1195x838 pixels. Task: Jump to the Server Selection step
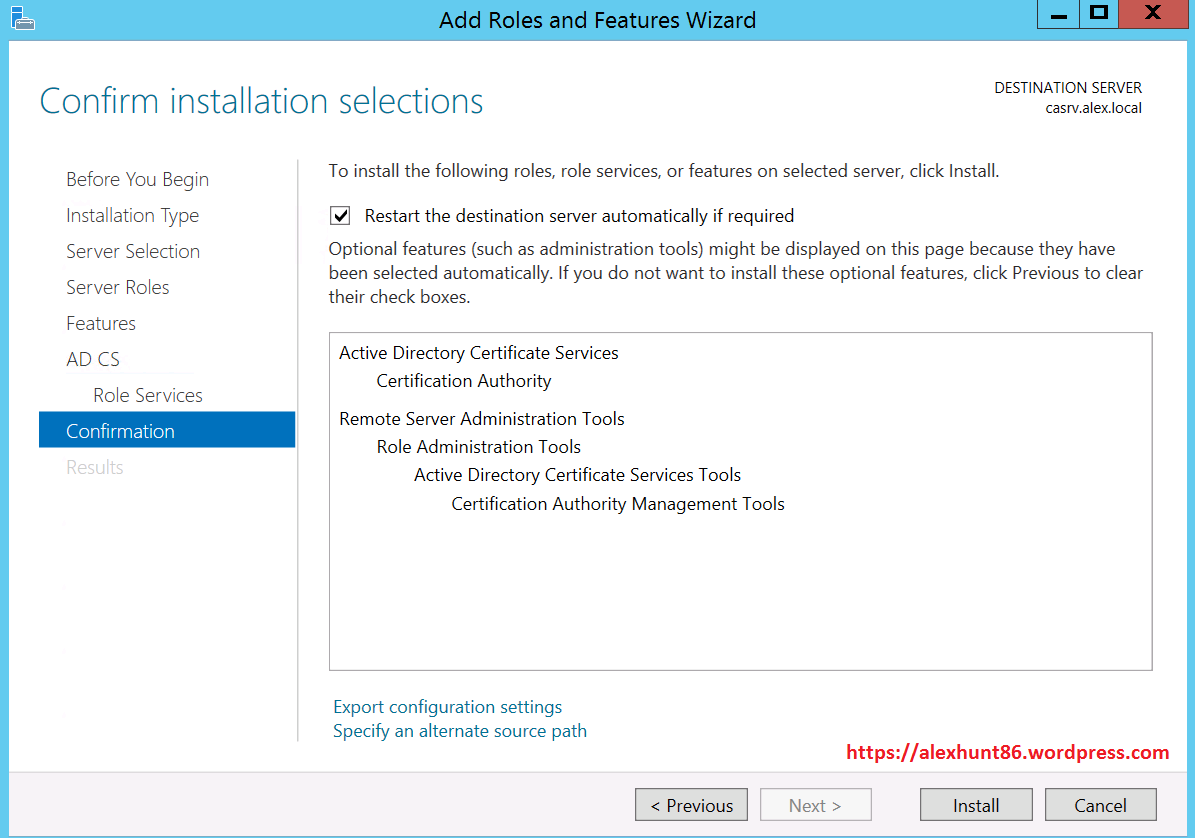(x=133, y=251)
